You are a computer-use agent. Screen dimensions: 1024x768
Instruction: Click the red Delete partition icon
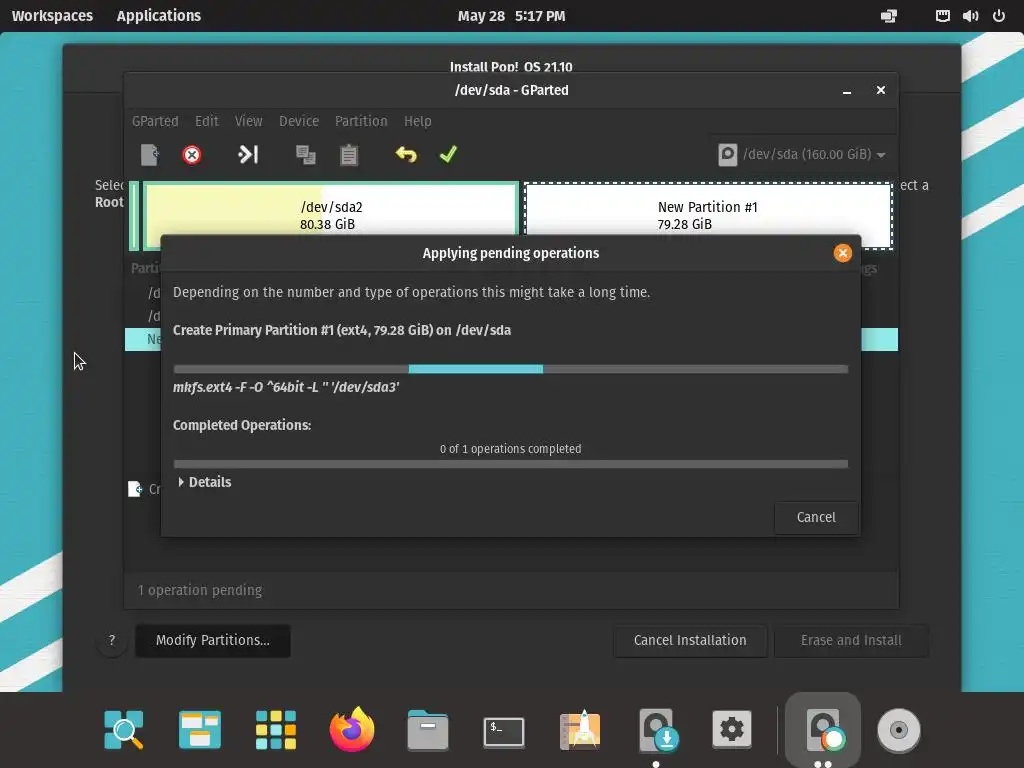click(191, 155)
